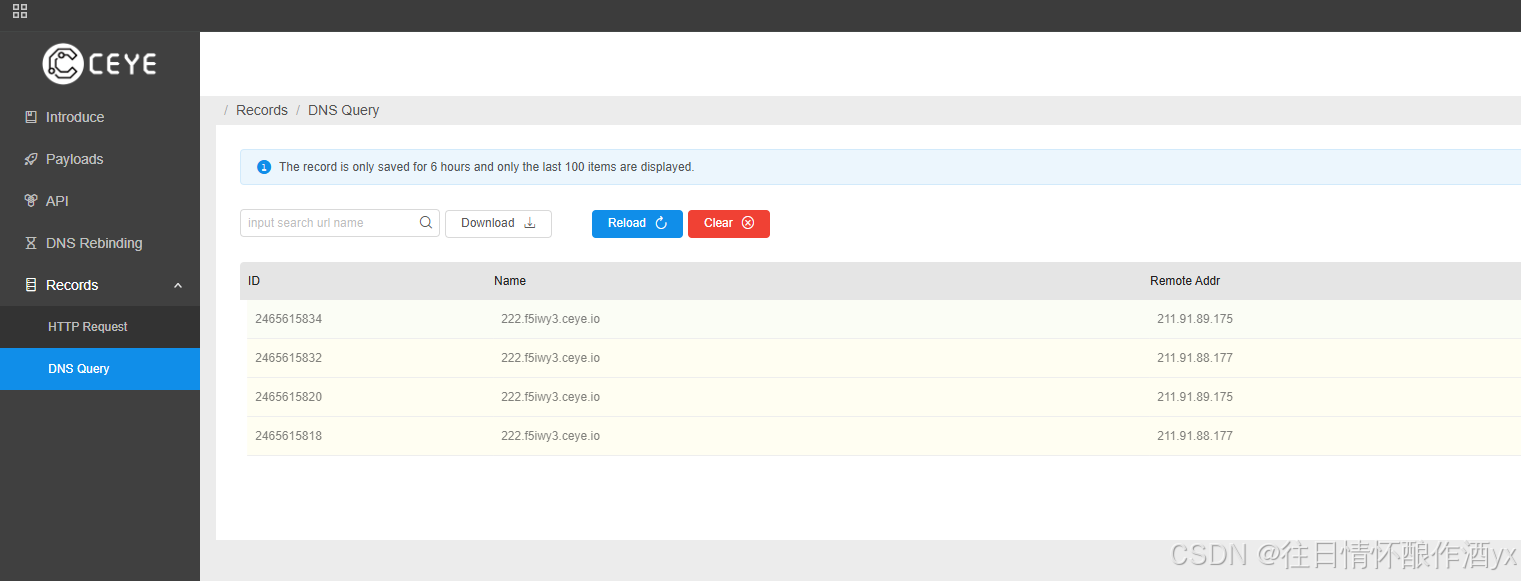Click the name in row 2465615820

coord(550,397)
